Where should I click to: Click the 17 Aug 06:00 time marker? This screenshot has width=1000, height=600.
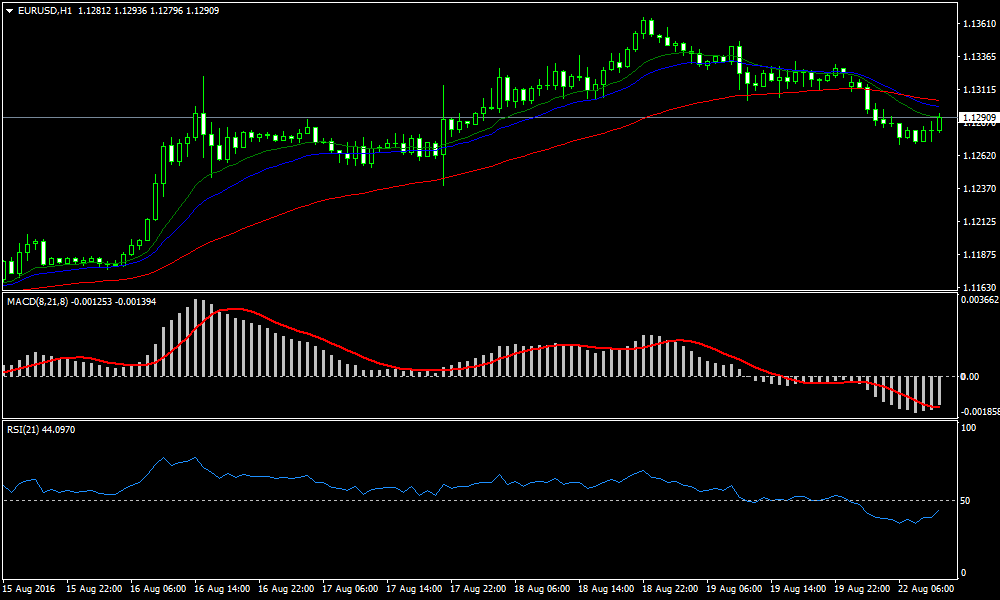[348, 589]
